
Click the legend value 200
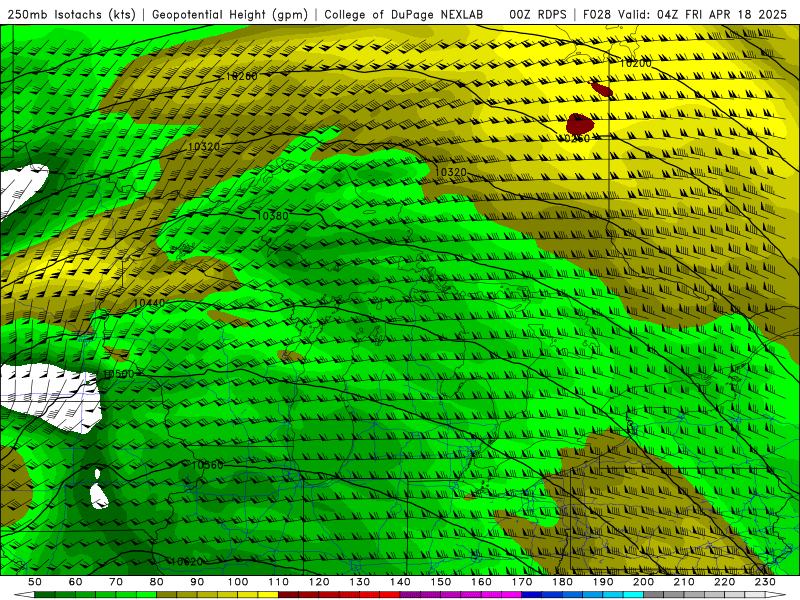coord(643,582)
